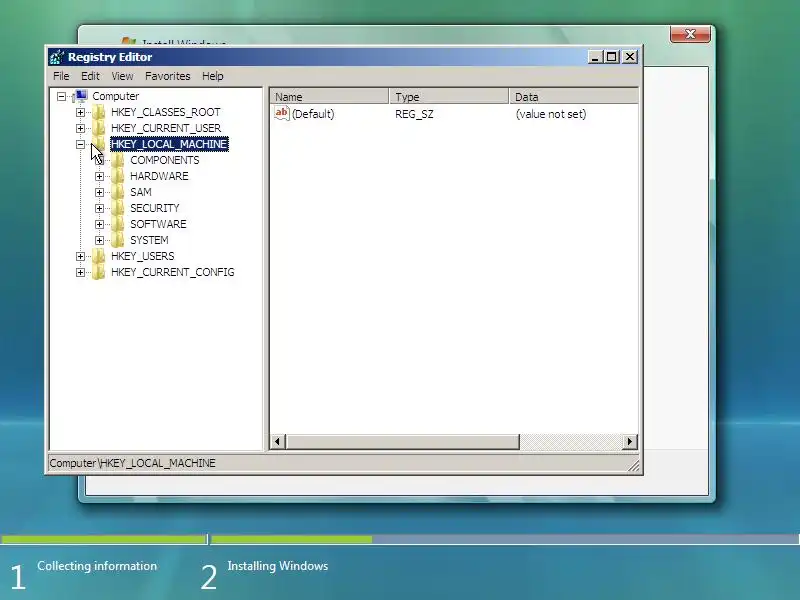This screenshot has height=600, width=800.
Task: Sort by the Name column header
Action: (329, 96)
